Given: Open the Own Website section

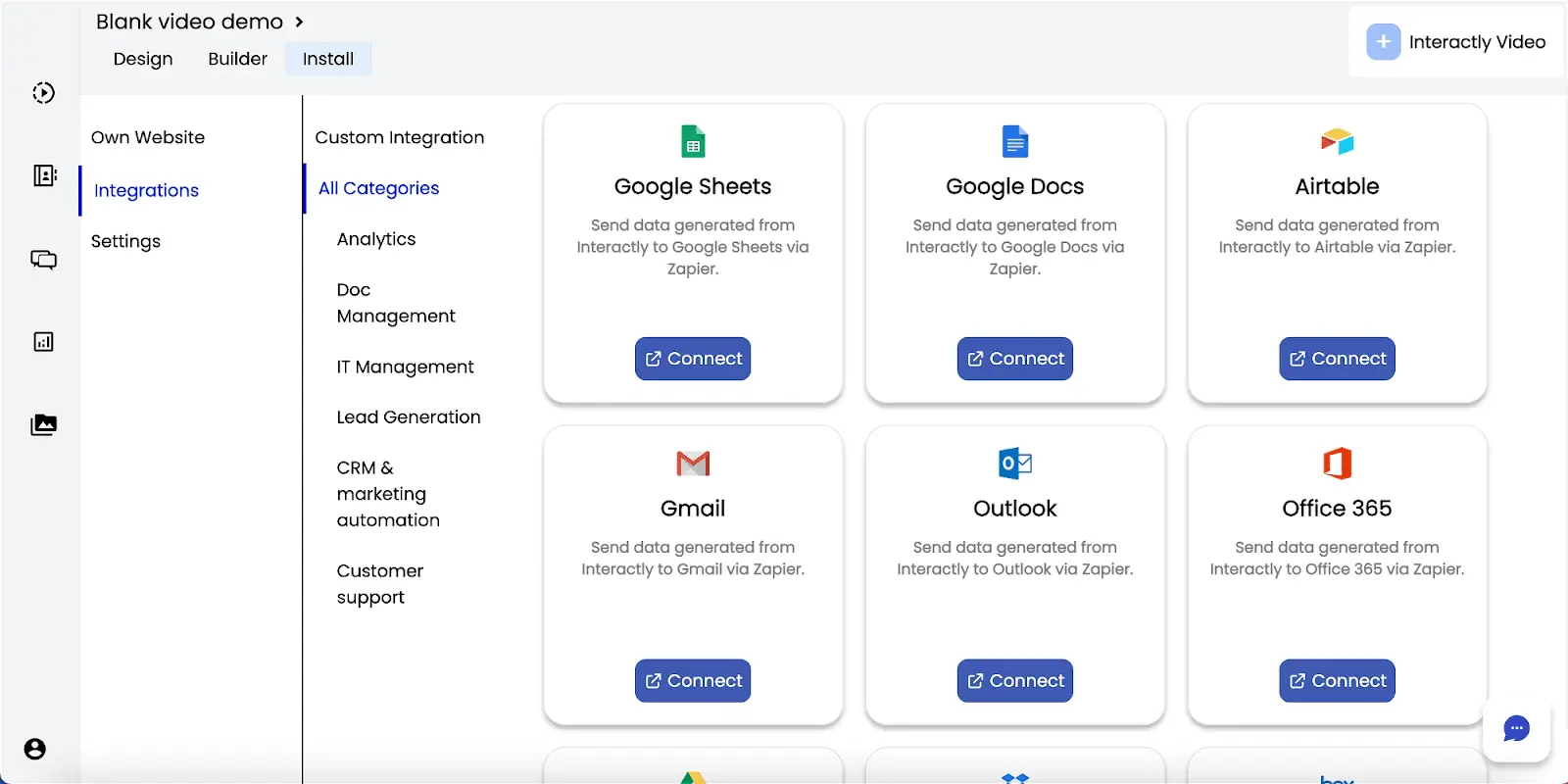Looking at the screenshot, I should [x=148, y=137].
